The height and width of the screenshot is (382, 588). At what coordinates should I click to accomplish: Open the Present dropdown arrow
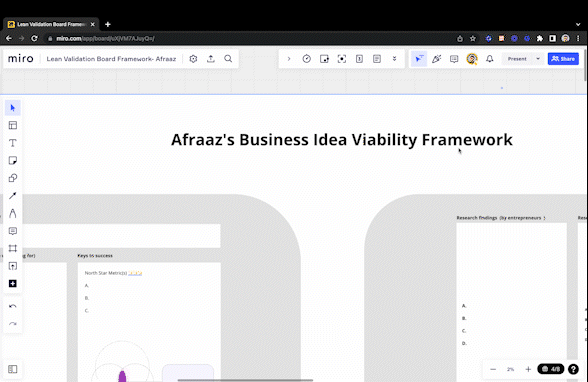tap(538, 59)
